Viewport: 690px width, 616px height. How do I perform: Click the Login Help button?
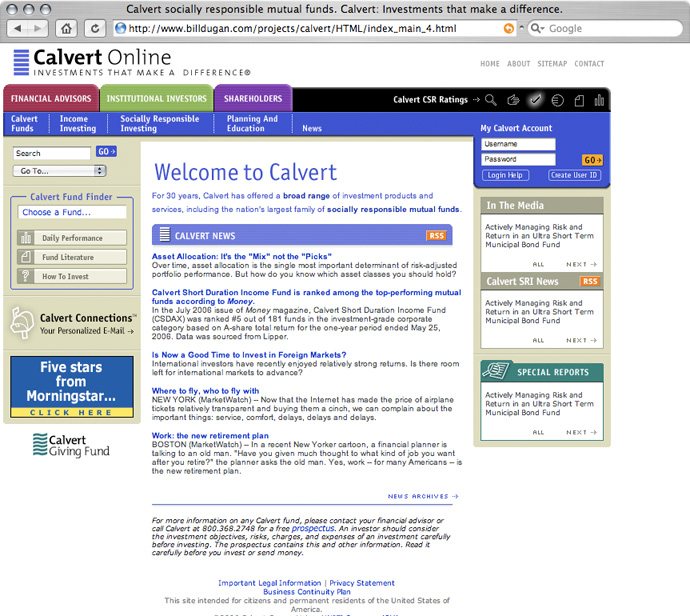[505, 175]
